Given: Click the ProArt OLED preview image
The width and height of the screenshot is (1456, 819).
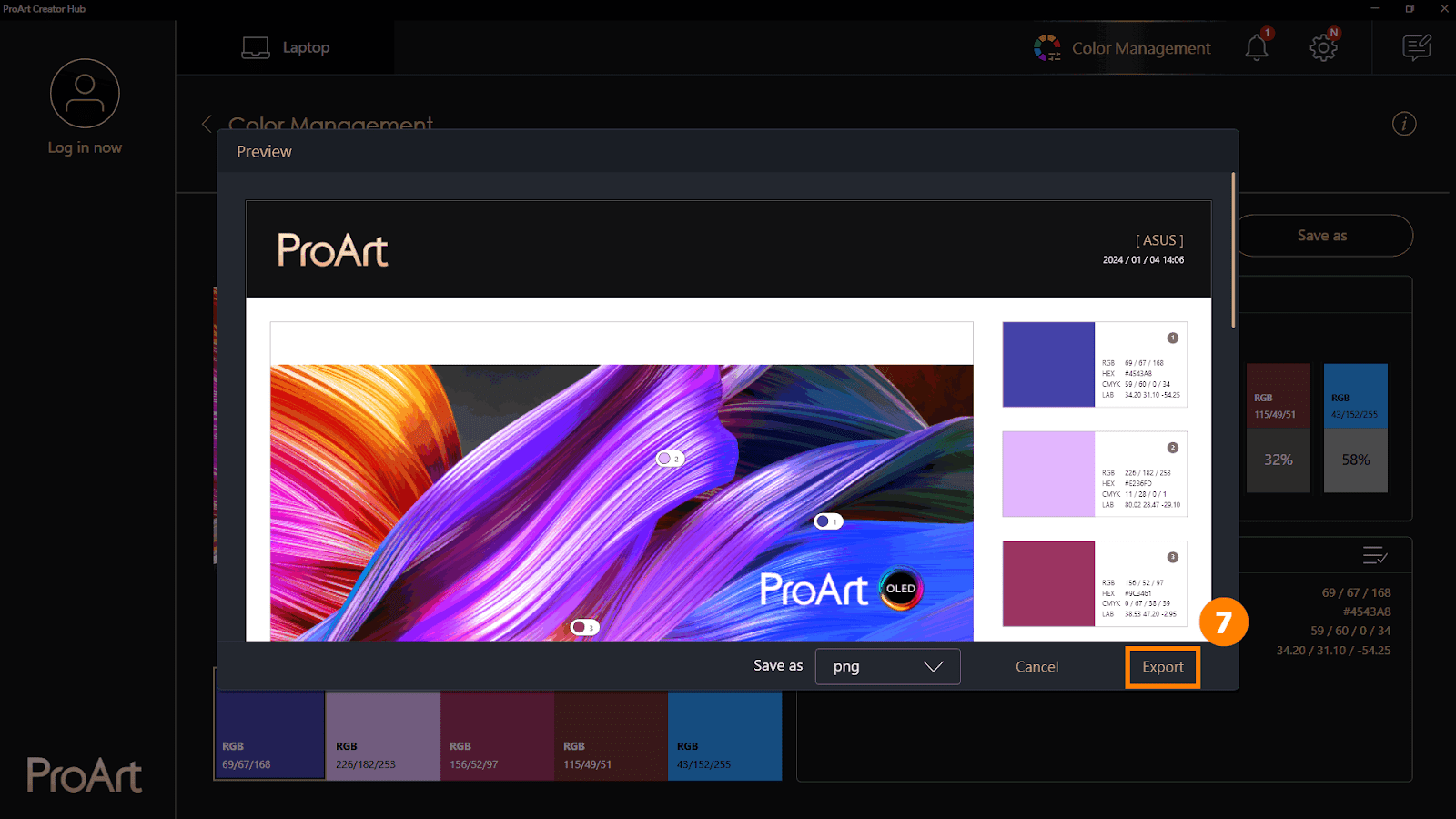Looking at the screenshot, I should 622,502.
